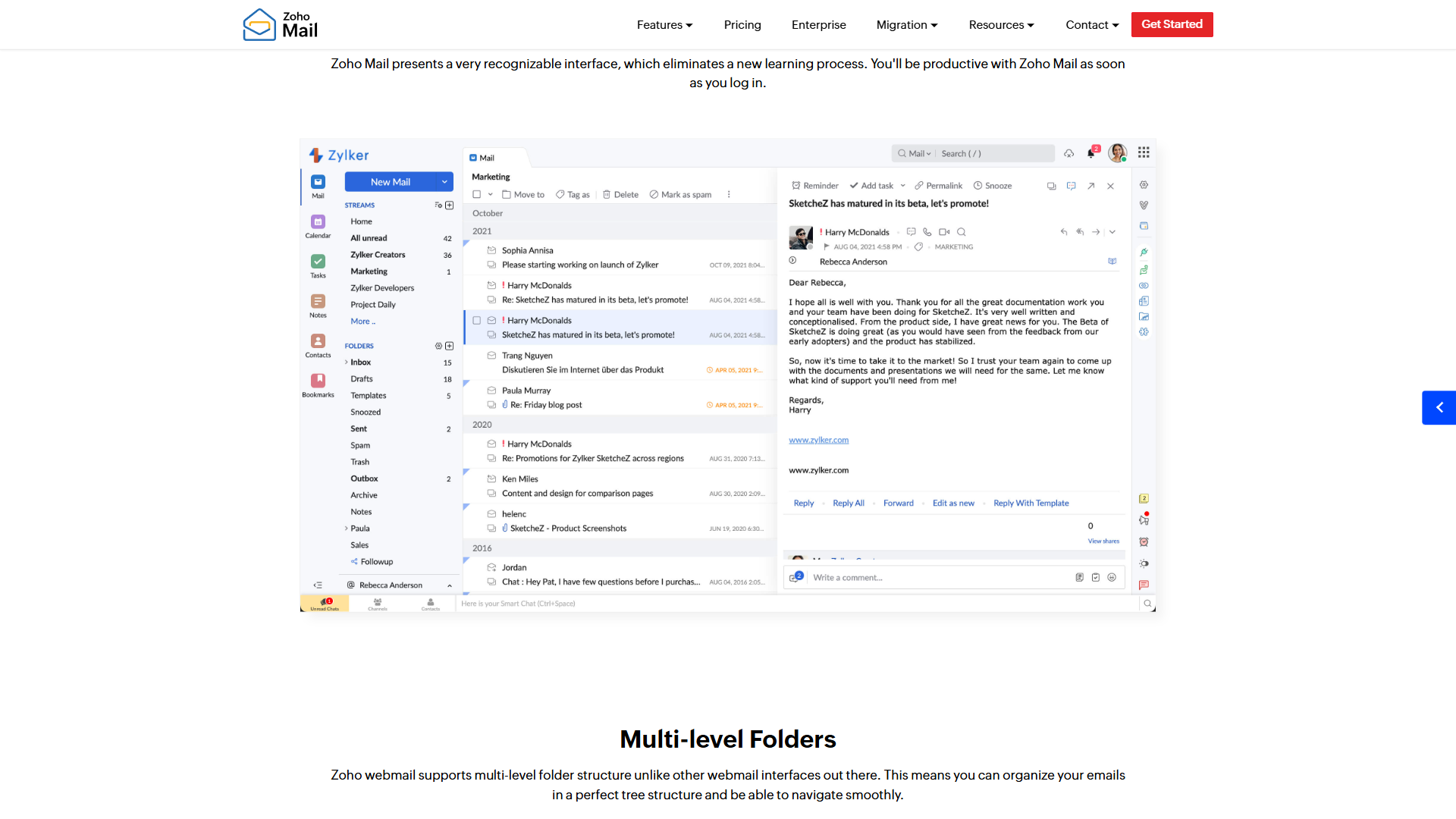Open the eWidget plug icon in right sidebar
Image resolution: width=1456 pixels, height=819 pixels.
(1144, 252)
